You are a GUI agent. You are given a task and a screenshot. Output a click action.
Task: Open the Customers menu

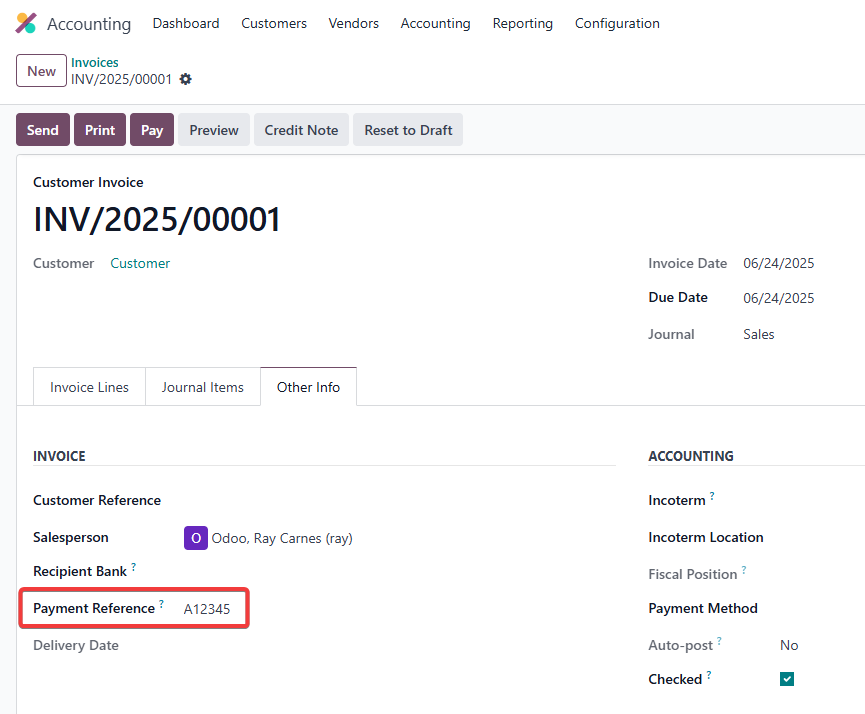(274, 23)
